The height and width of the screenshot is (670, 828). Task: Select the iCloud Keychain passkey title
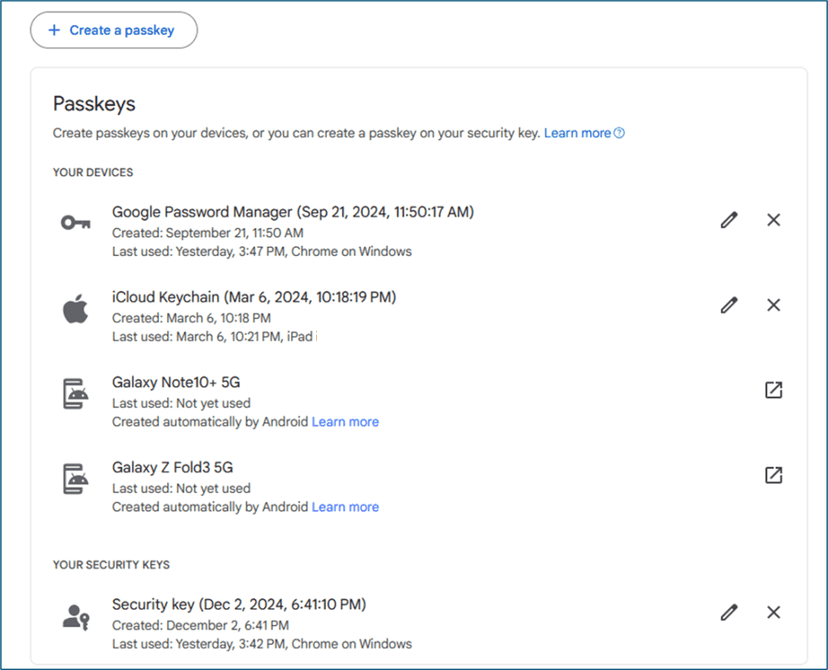(253, 297)
